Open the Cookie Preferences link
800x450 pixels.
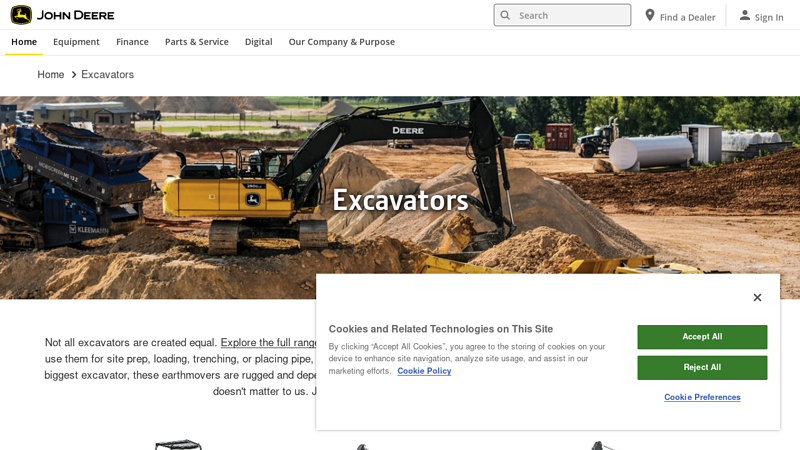click(x=702, y=397)
